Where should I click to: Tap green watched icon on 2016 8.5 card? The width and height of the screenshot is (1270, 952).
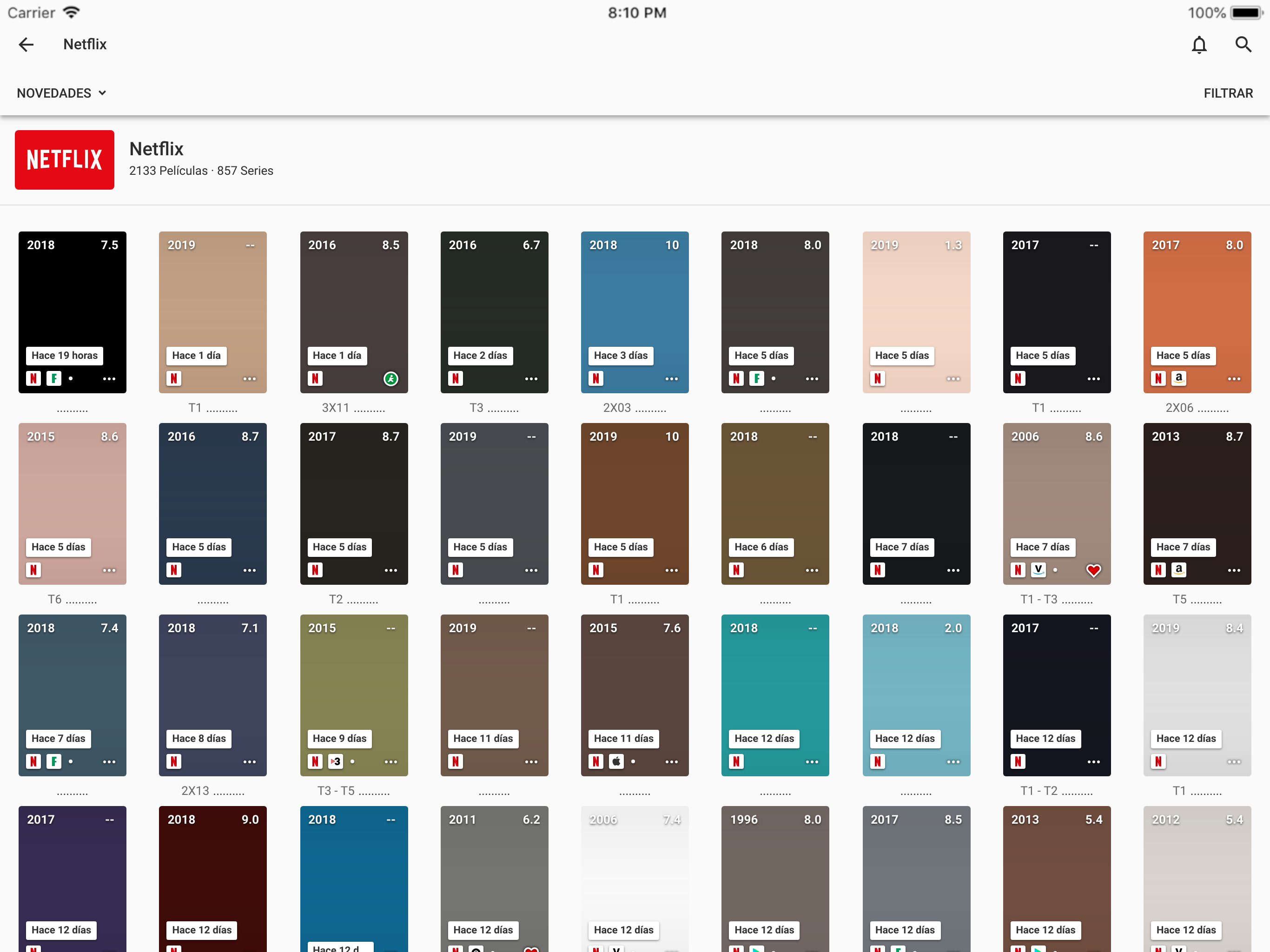pos(391,378)
